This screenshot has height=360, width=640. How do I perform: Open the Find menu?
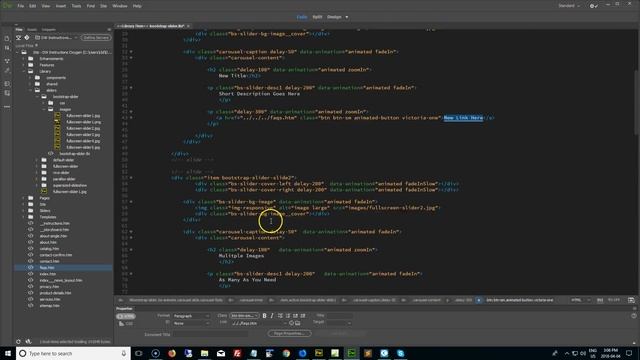coord(91,6)
